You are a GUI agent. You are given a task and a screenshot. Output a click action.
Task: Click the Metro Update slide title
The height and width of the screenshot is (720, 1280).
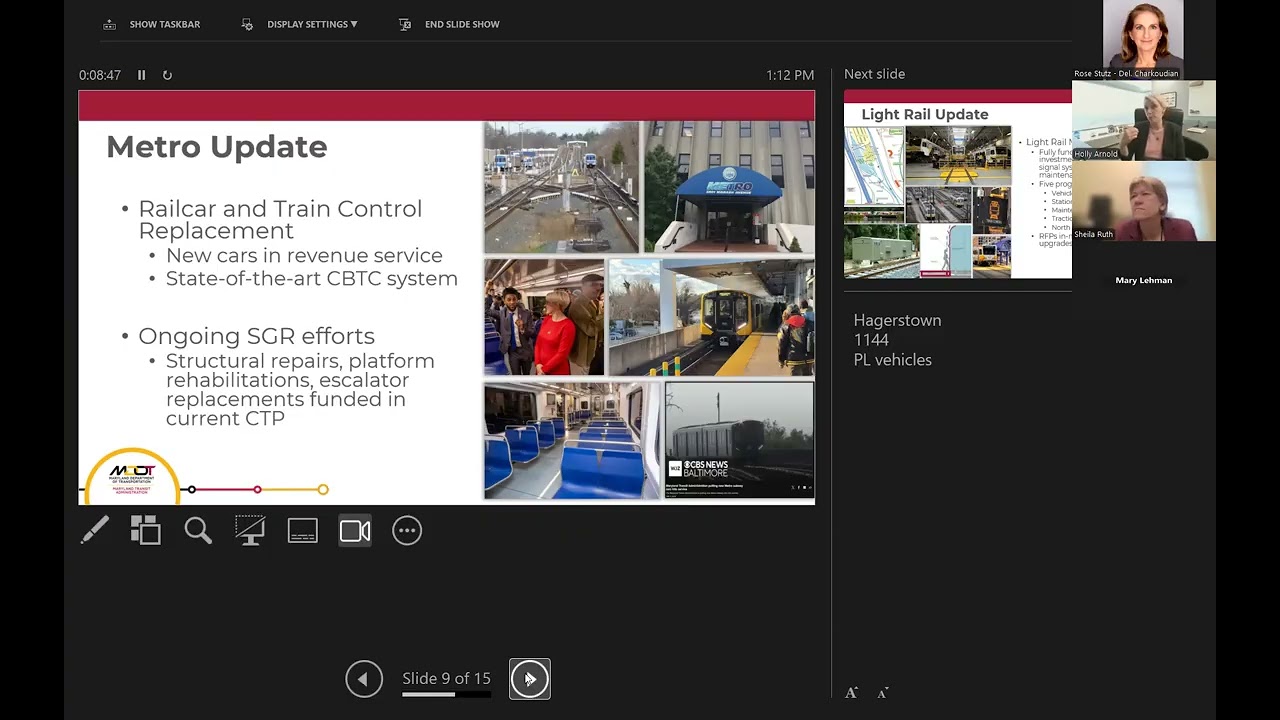216,147
